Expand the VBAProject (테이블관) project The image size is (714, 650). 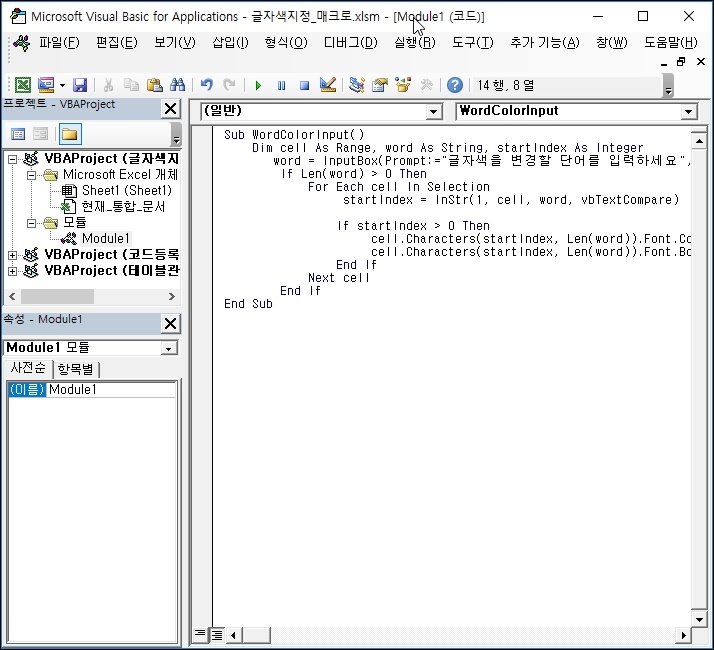click(x=13, y=271)
